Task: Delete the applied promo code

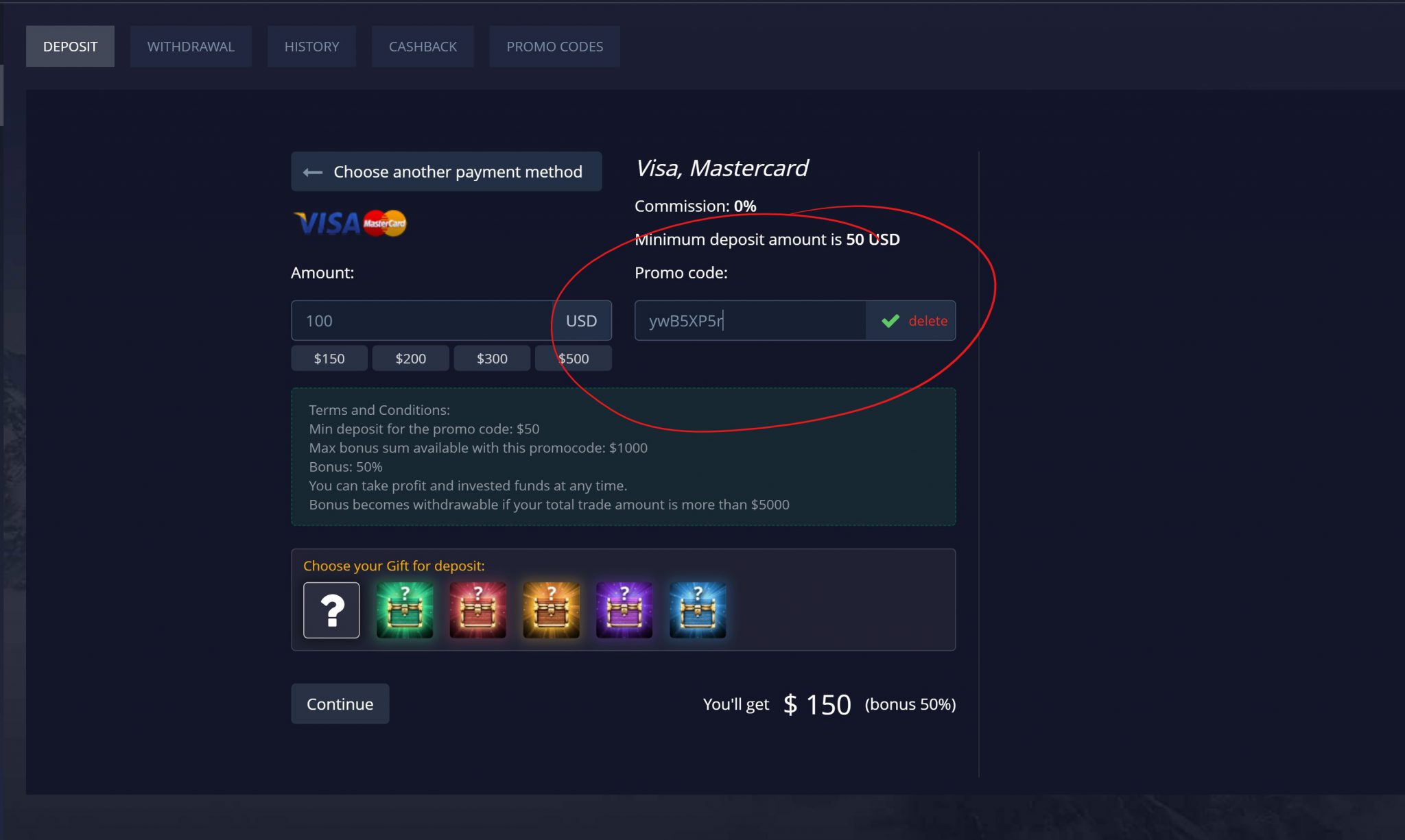Action: (x=927, y=320)
